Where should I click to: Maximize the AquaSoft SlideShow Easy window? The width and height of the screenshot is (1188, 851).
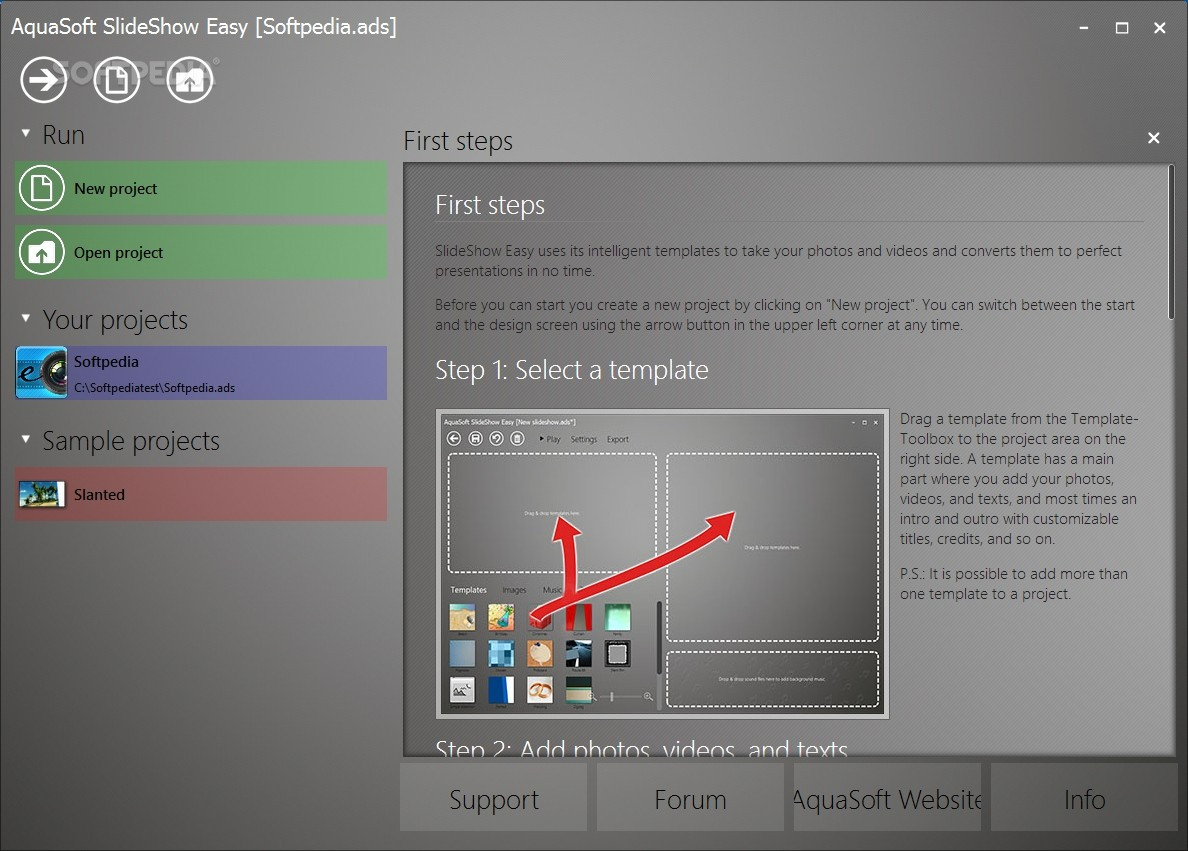1121,28
